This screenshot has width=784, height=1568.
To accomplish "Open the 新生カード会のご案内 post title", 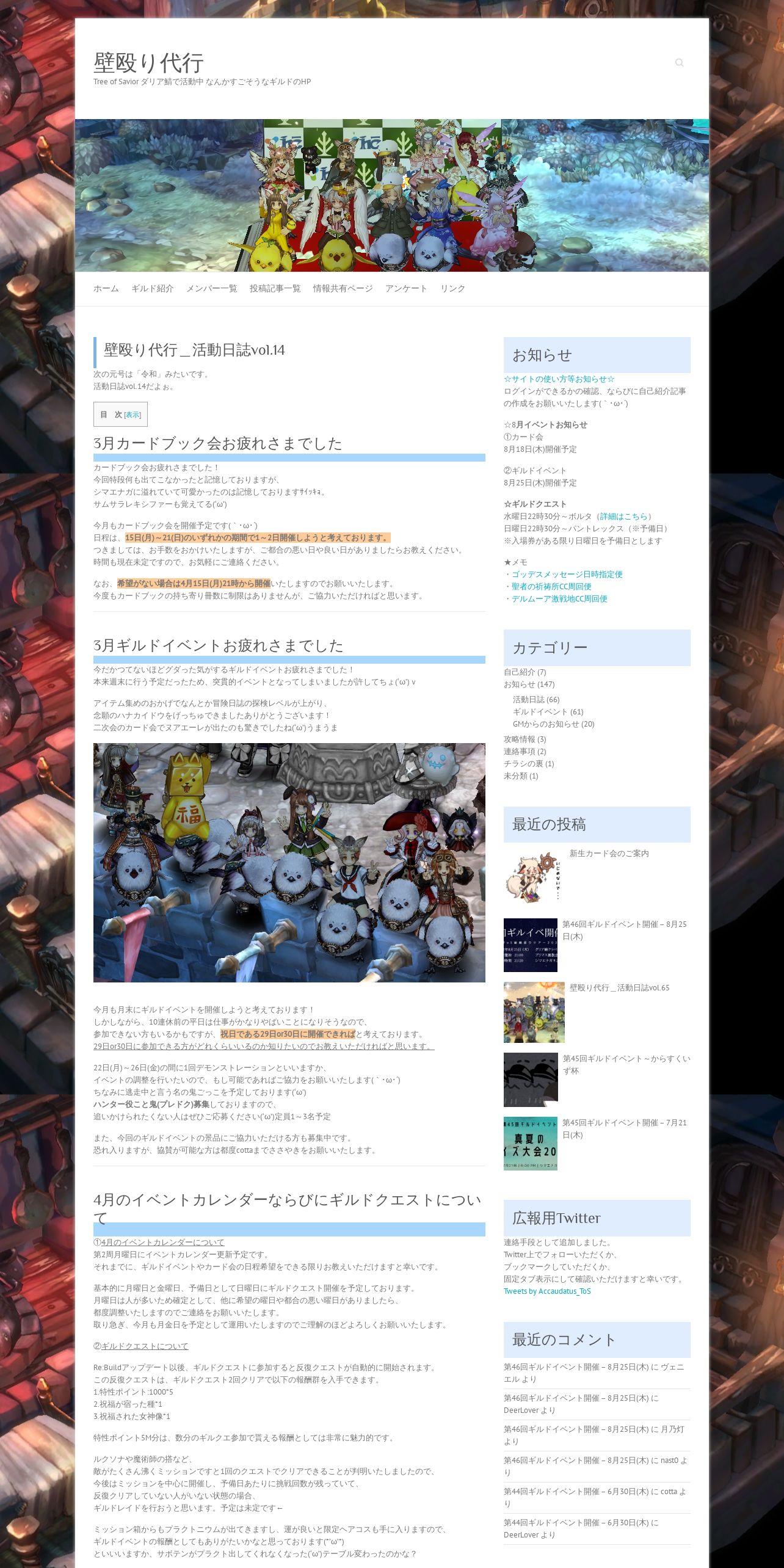I will click(609, 854).
